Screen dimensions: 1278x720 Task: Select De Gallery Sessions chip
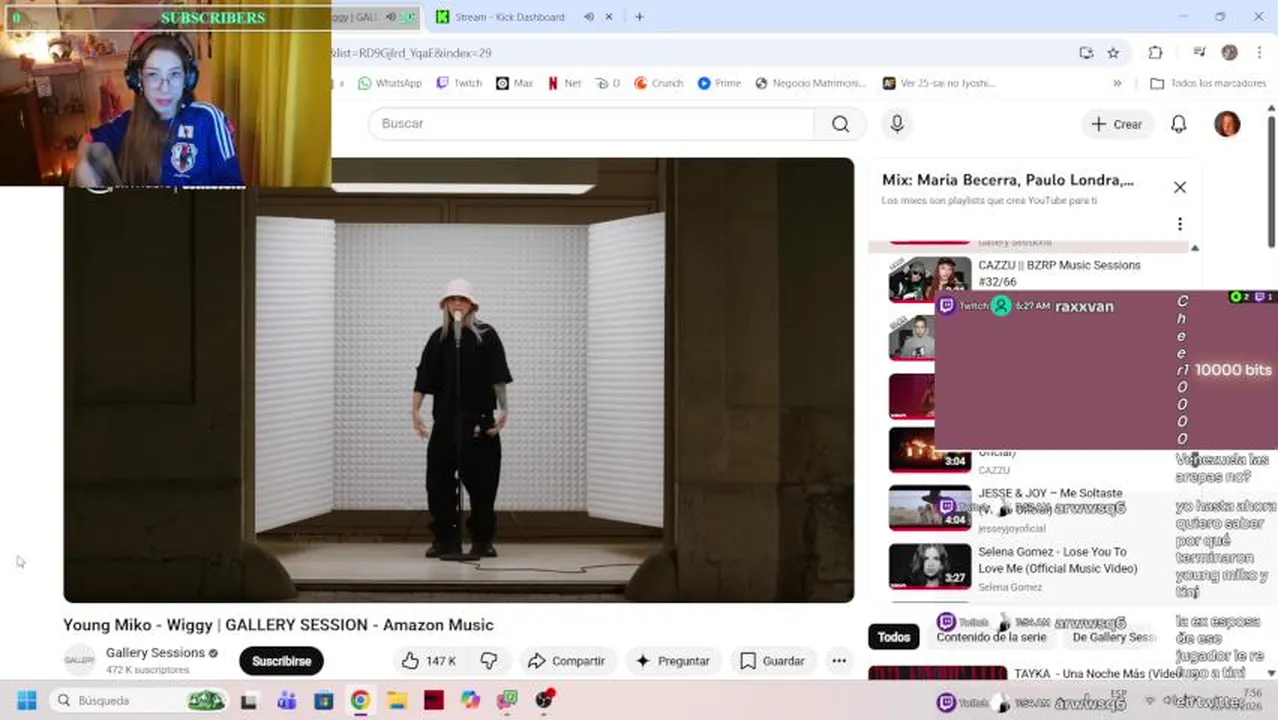(x=1114, y=637)
